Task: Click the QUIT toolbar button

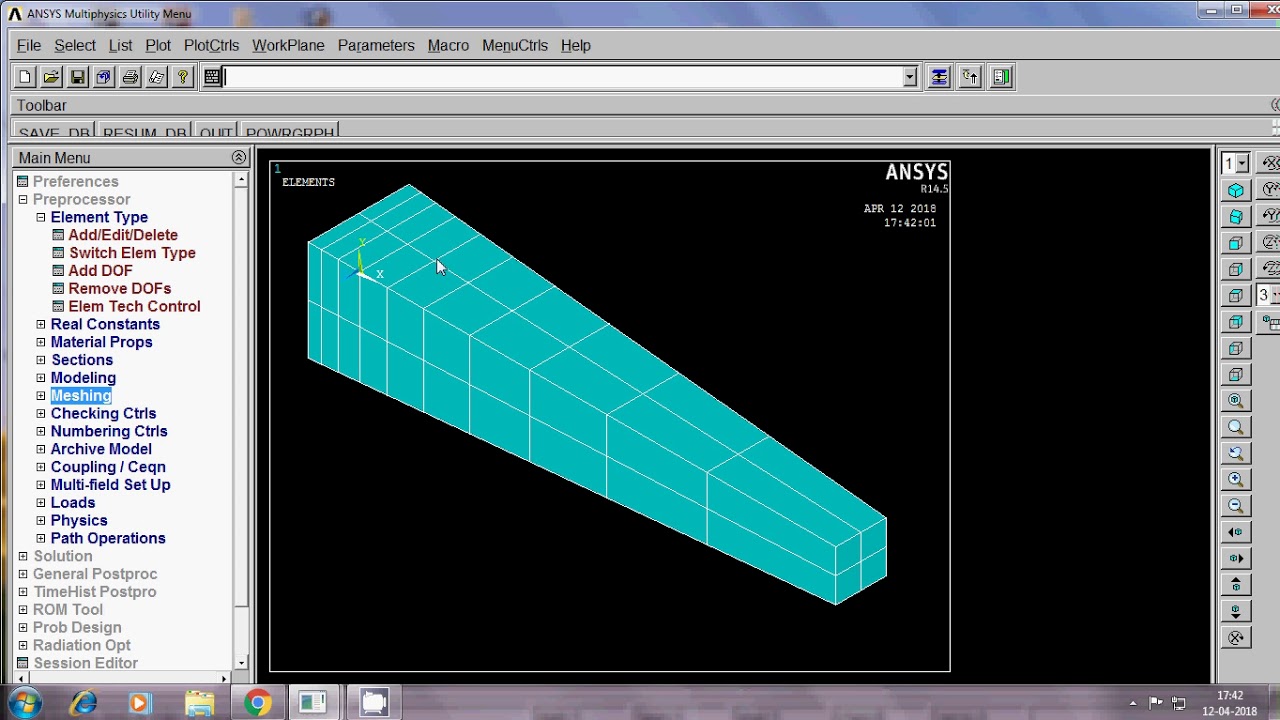Action: tap(216, 131)
